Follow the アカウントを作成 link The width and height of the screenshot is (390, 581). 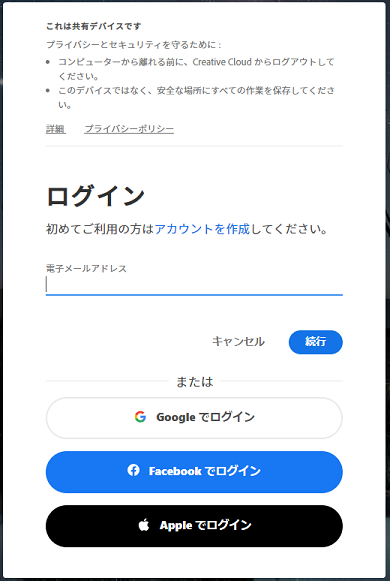tap(202, 229)
